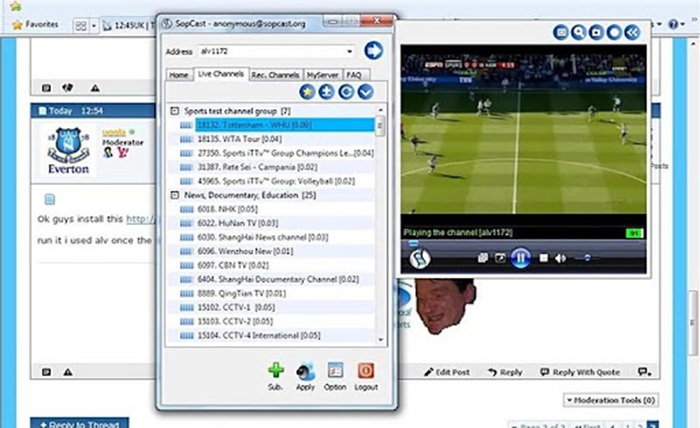Viewport: 700px width, 428px height.
Task: Click the multi-quote speech bubble icon
Action: 644,372
